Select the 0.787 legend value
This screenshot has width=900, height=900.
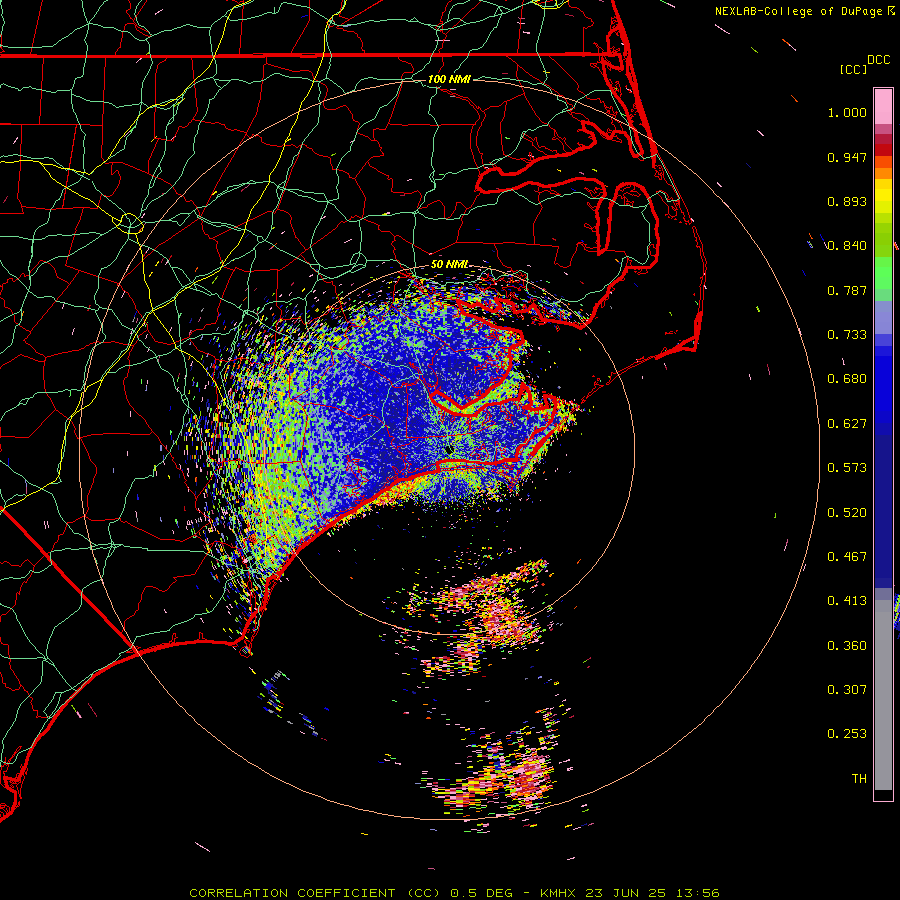pyautogui.click(x=847, y=290)
